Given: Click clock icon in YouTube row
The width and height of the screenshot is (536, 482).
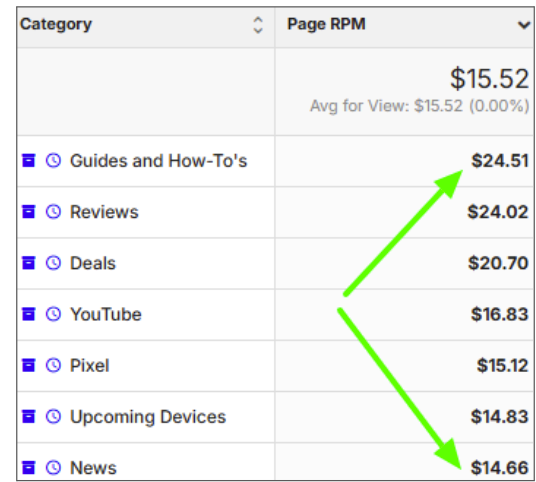Looking at the screenshot, I should pos(53,314).
